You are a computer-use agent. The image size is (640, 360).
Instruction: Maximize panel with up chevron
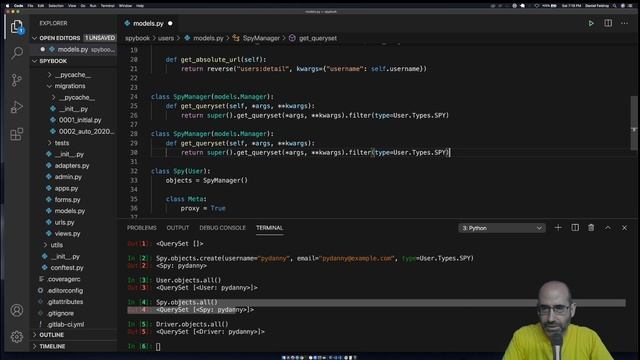pyautogui.click(x=608, y=228)
